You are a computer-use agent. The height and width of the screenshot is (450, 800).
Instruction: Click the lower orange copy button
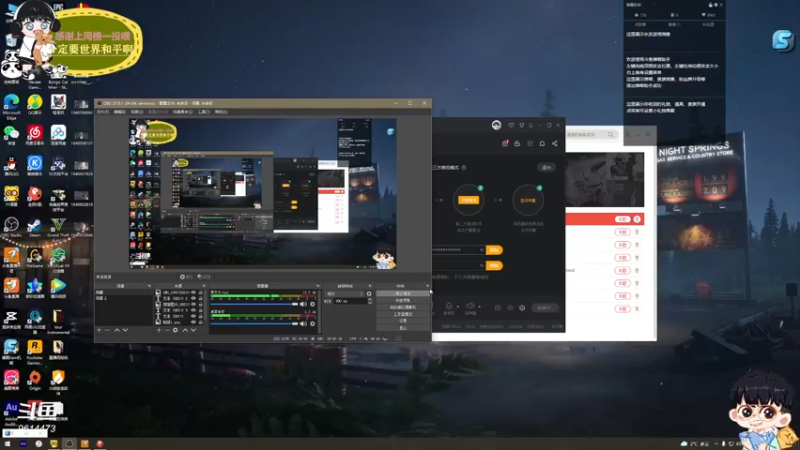coord(494,265)
